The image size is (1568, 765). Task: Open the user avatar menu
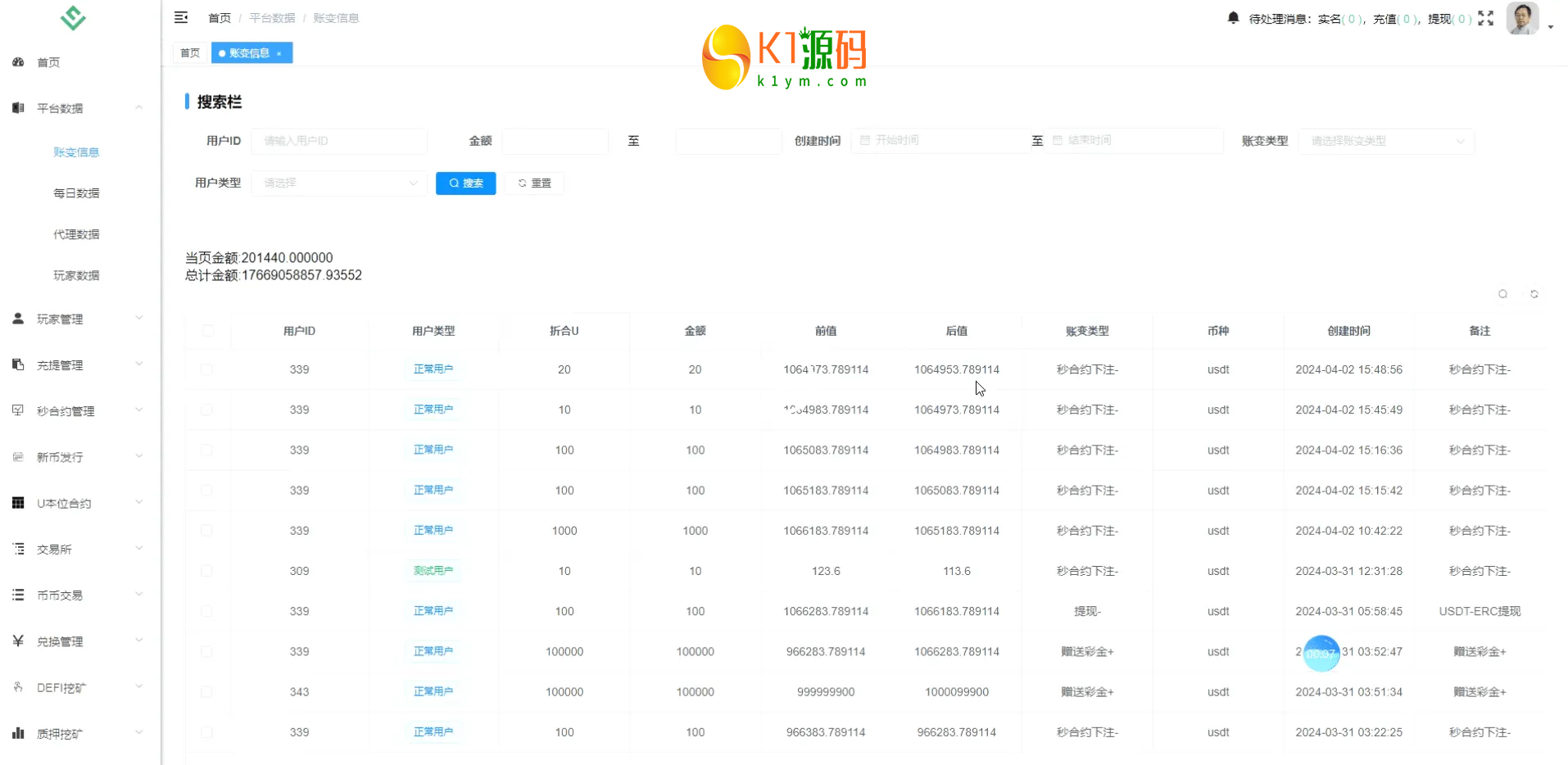1522,18
